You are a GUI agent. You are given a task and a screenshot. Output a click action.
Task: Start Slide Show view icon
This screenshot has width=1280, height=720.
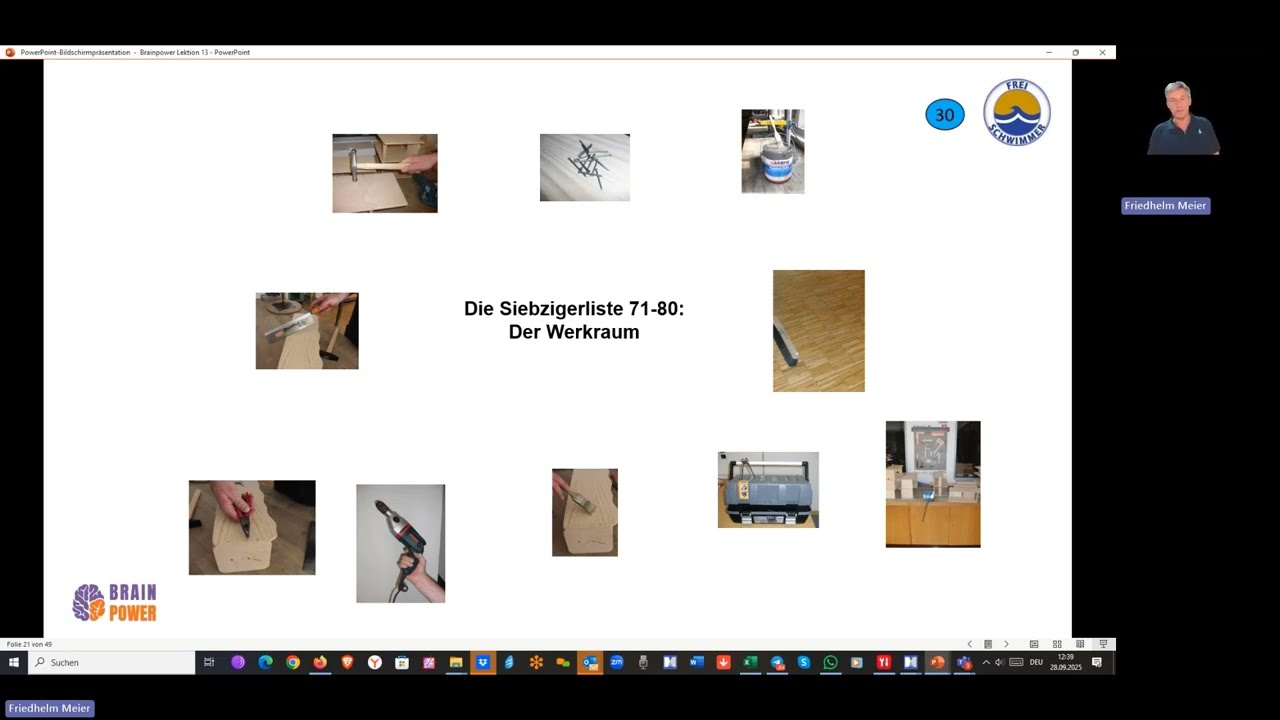[x=1103, y=644]
